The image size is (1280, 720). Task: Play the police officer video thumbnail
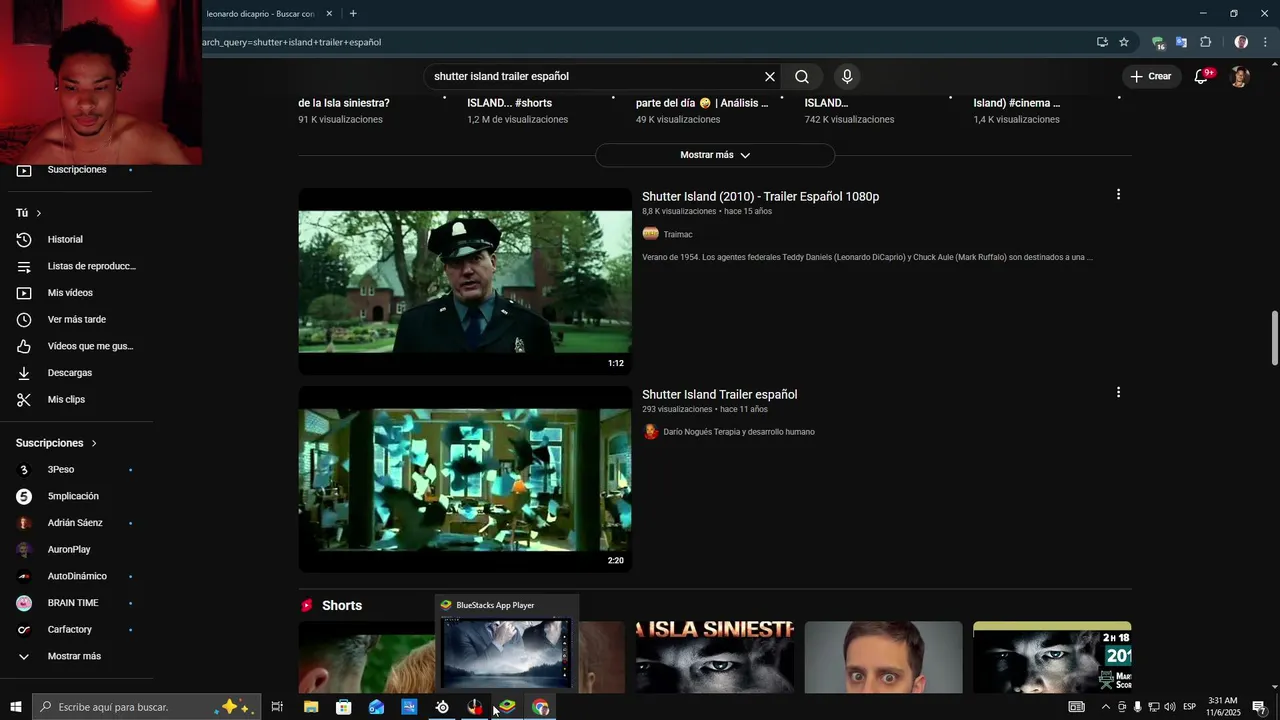(465, 281)
